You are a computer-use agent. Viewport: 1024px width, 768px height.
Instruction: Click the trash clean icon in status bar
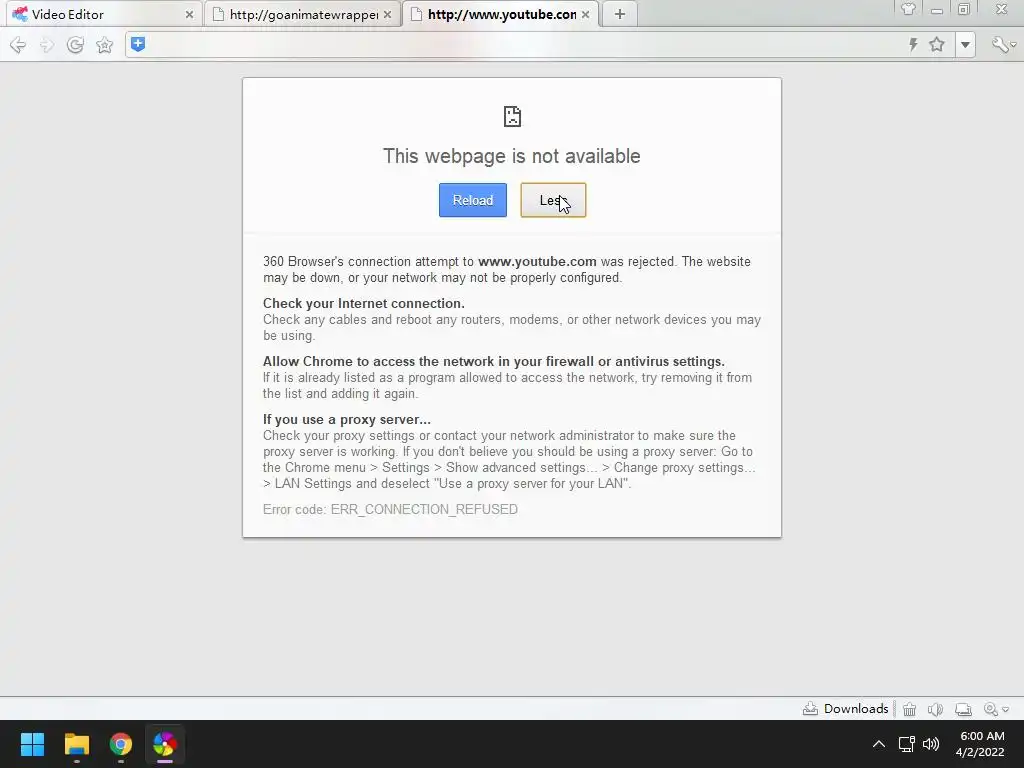(x=909, y=709)
